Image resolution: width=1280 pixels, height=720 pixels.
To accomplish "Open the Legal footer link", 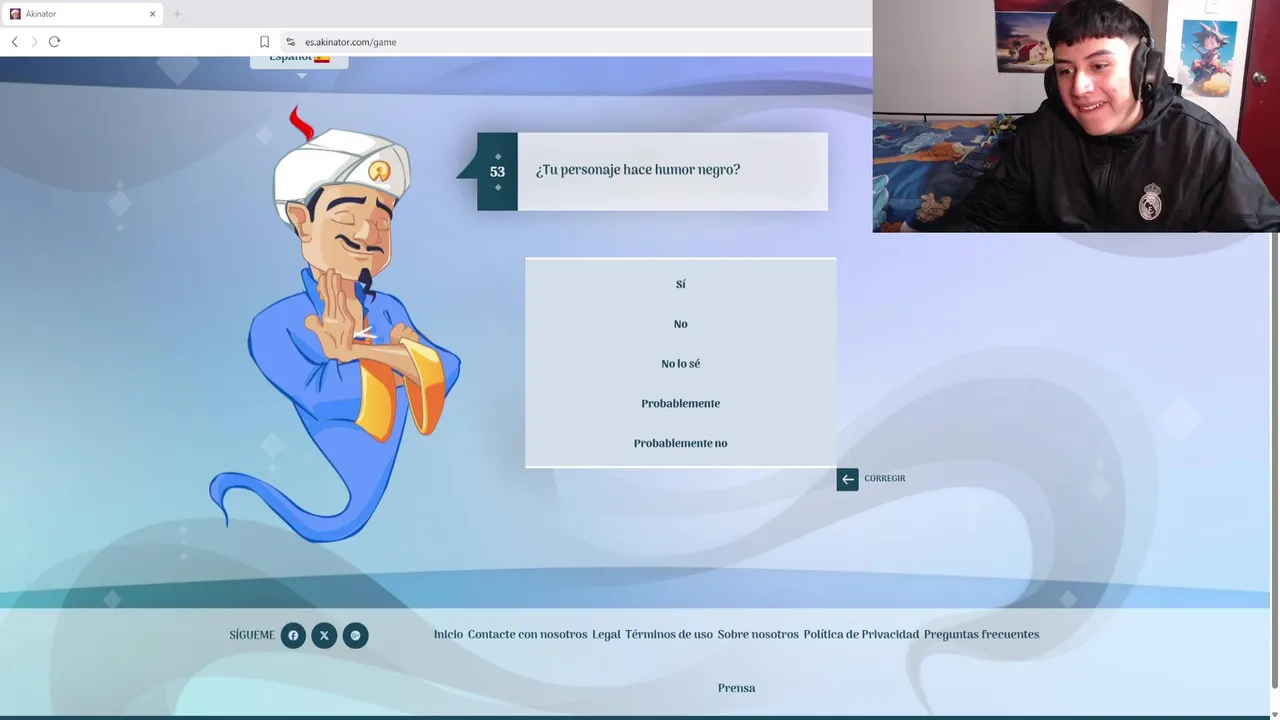I will pyautogui.click(x=606, y=634).
